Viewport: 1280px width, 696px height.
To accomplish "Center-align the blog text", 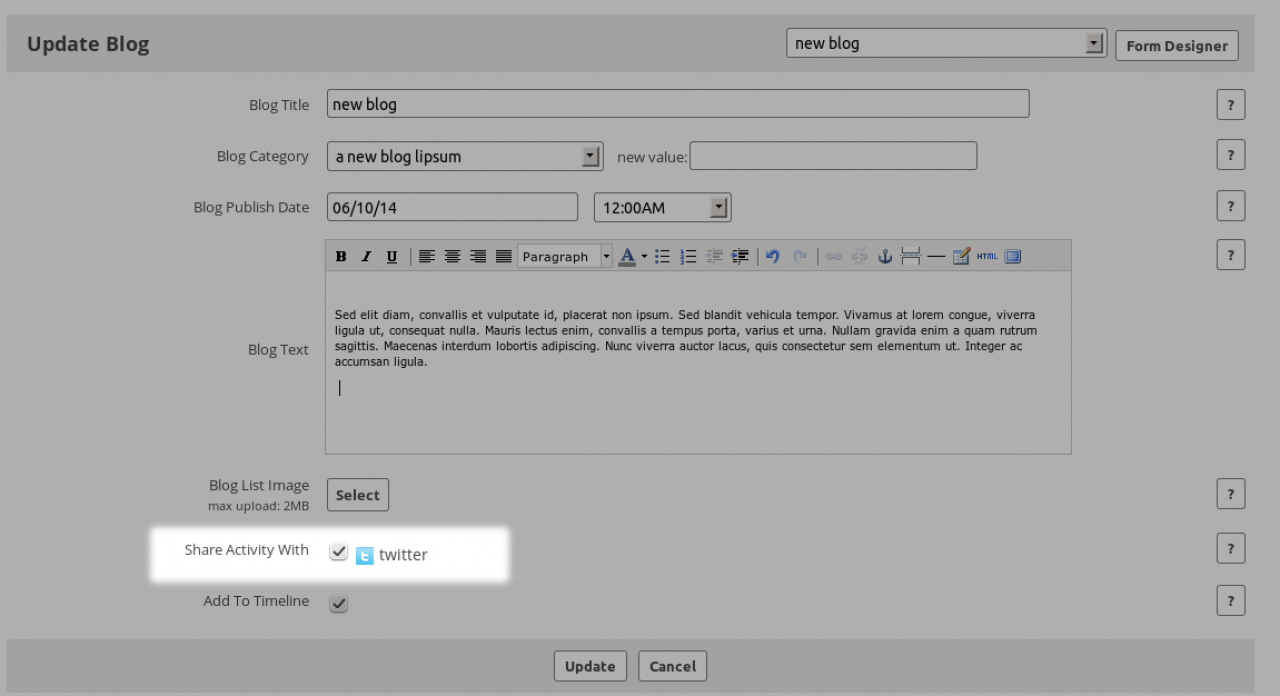I will point(452,257).
